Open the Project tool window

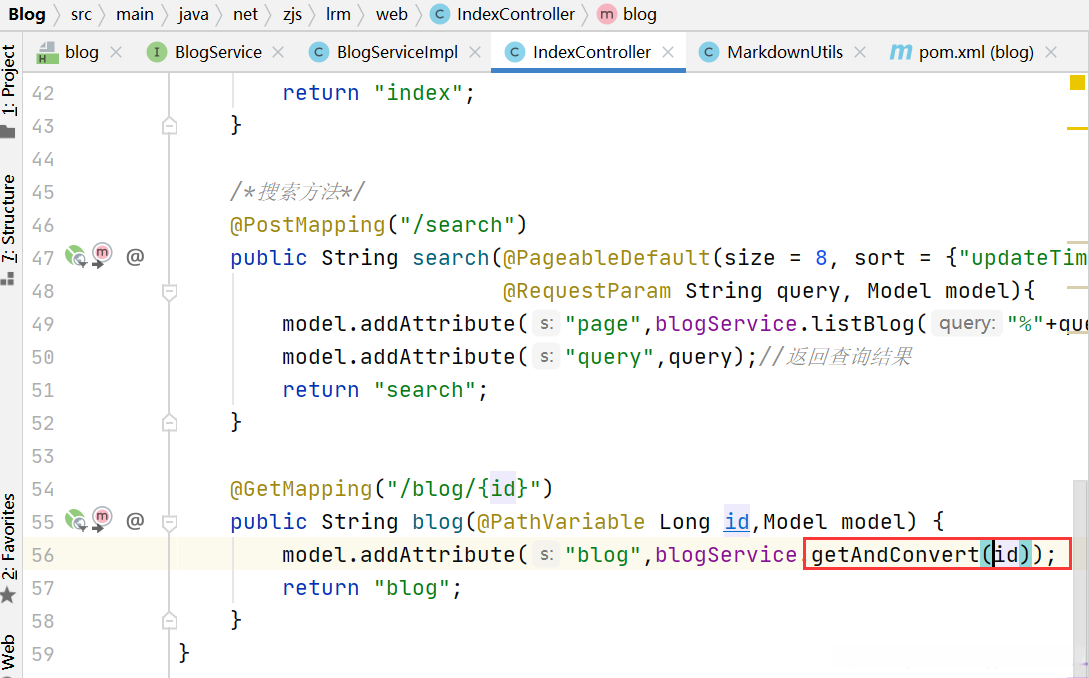(x=8, y=89)
